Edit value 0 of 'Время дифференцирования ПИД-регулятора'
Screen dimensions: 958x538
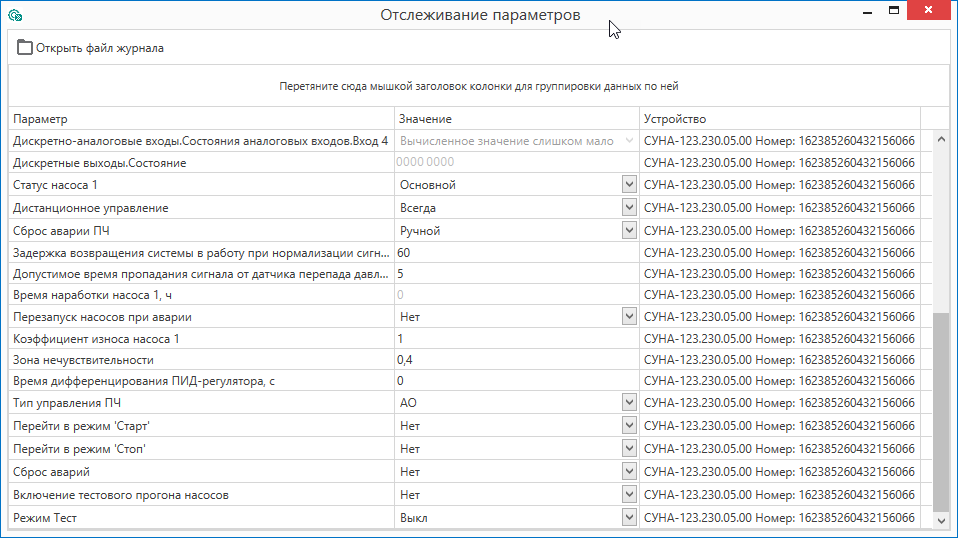[517, 381]
